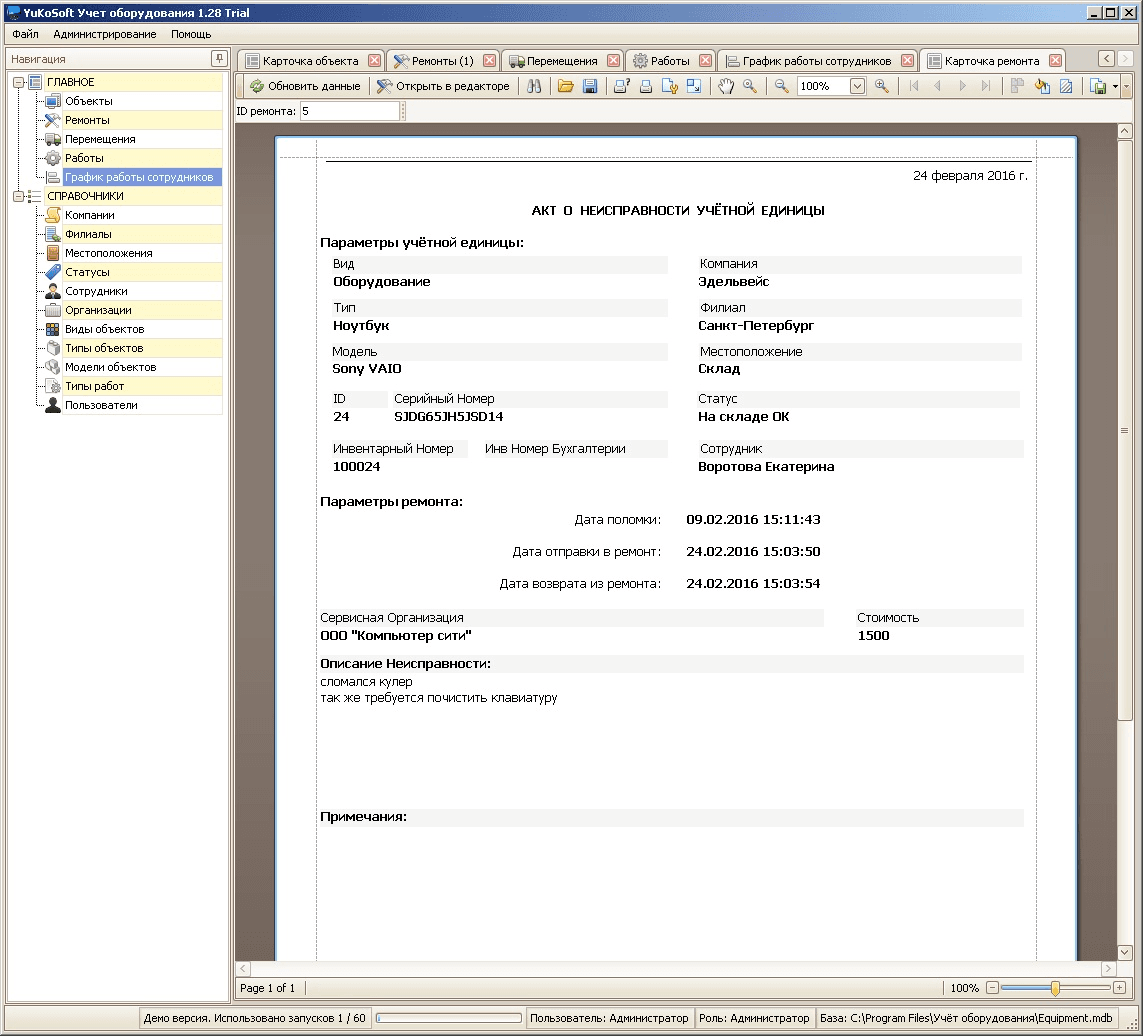Close the Карточка объекта tab
The height and width of the screenshot is (1036, 1143).
[374, 61]
